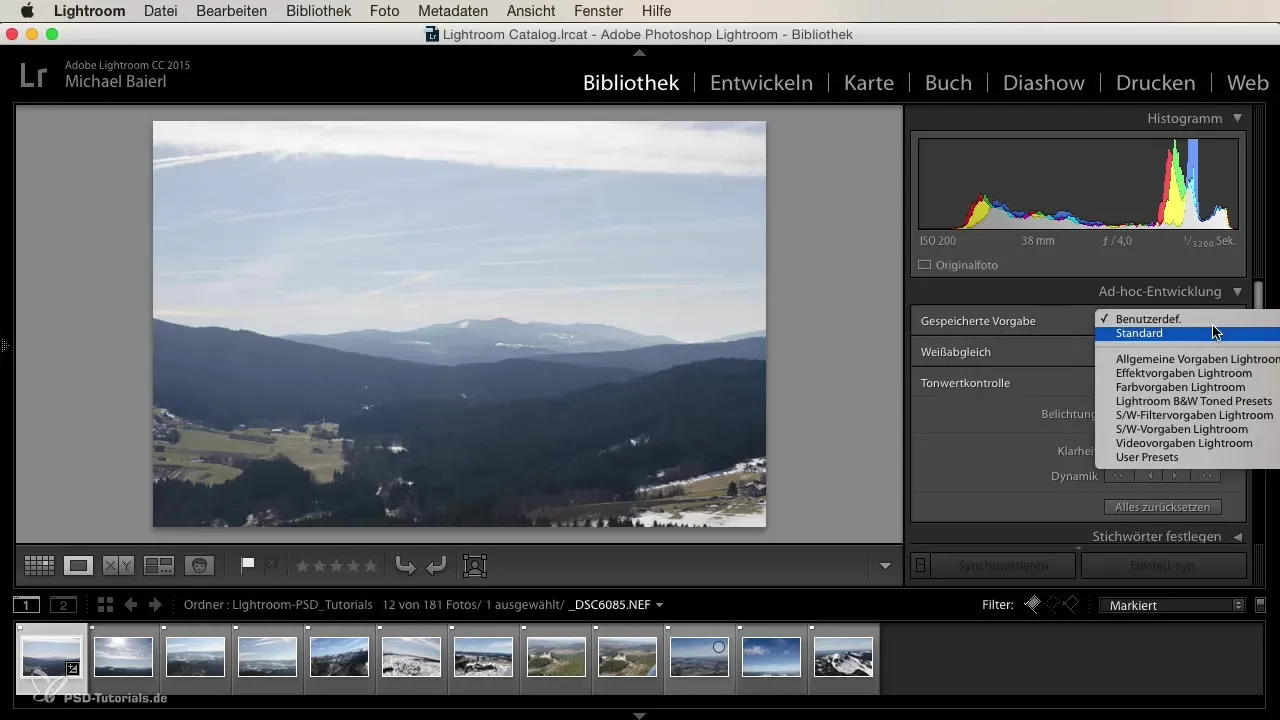Open Effektvorgaben Lightroom preset group
This screenshot has width=1280, height=720.
pos(1188,373)
